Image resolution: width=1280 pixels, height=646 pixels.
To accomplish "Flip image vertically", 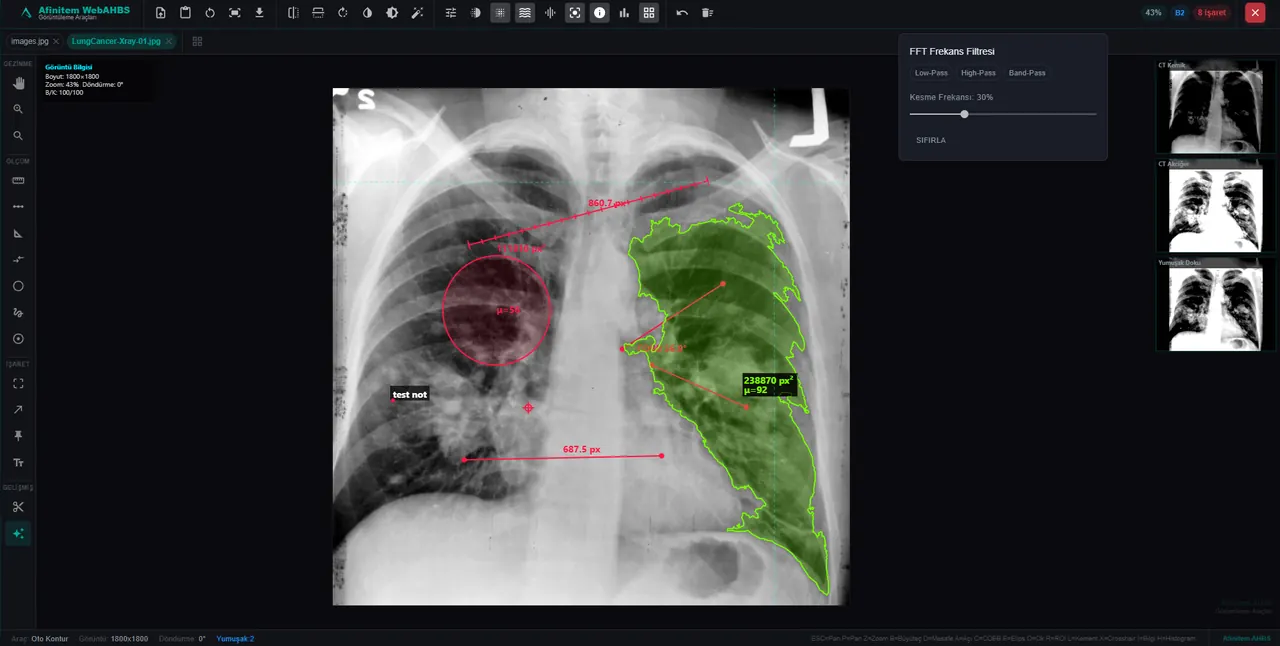I will point(318,13).
